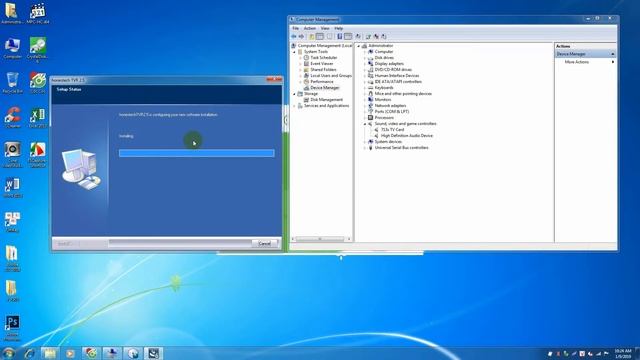Select Device Manager in the console tree
Image resolution: width=640 pixels, height=360 pixels.
(x=324, y=87)
